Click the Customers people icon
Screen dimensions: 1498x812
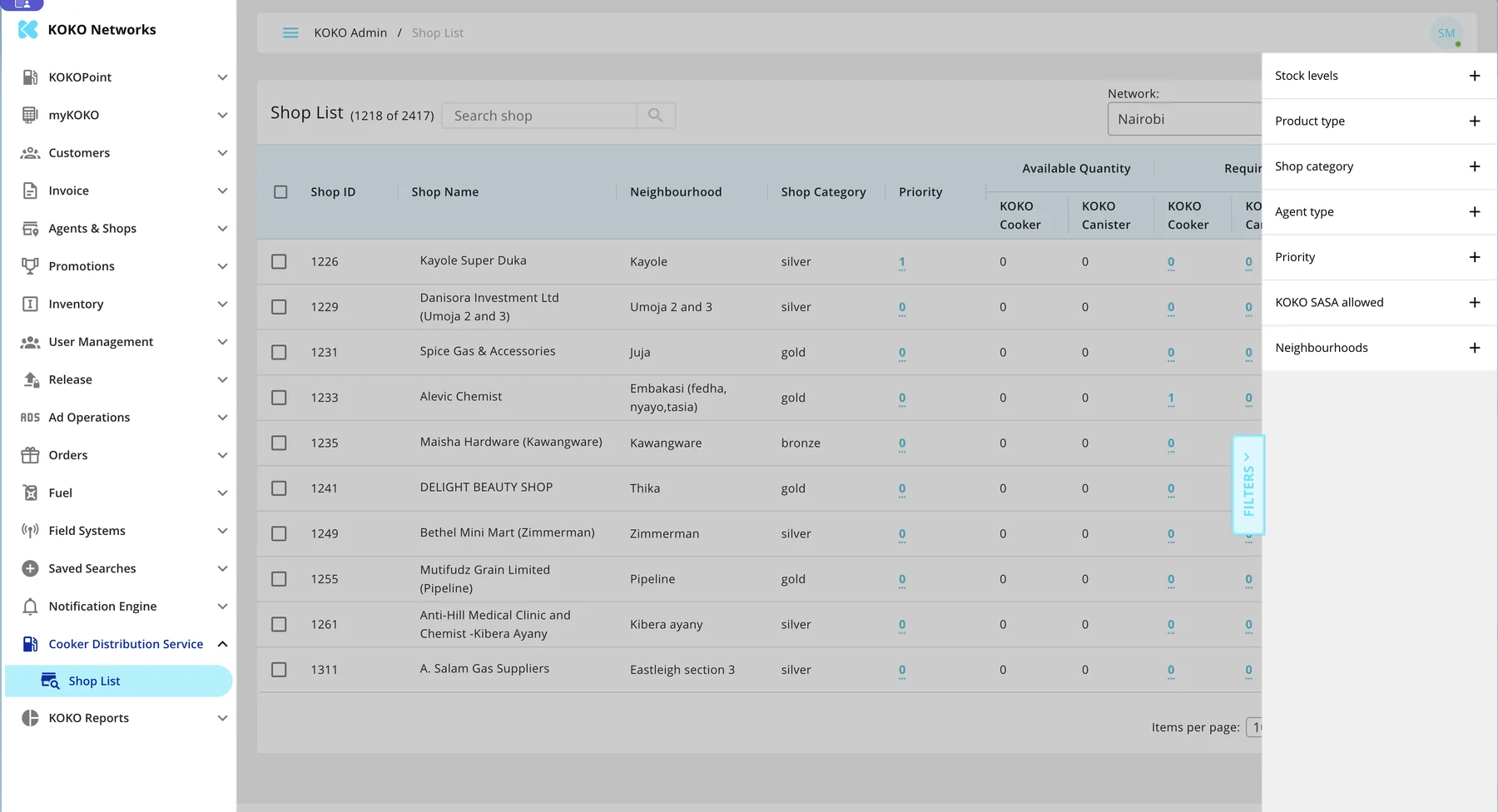(30, 153)
